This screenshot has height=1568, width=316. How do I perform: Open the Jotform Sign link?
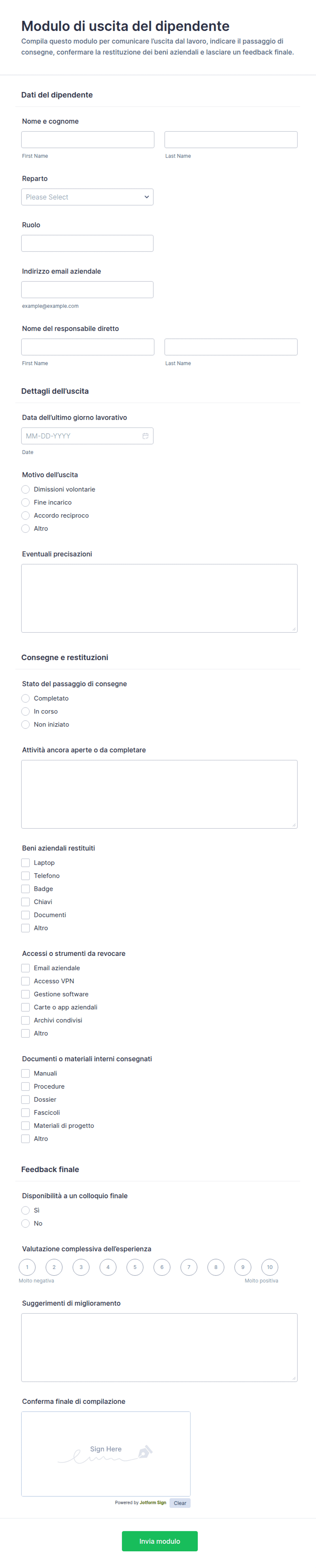click(x=153, y=1503)
